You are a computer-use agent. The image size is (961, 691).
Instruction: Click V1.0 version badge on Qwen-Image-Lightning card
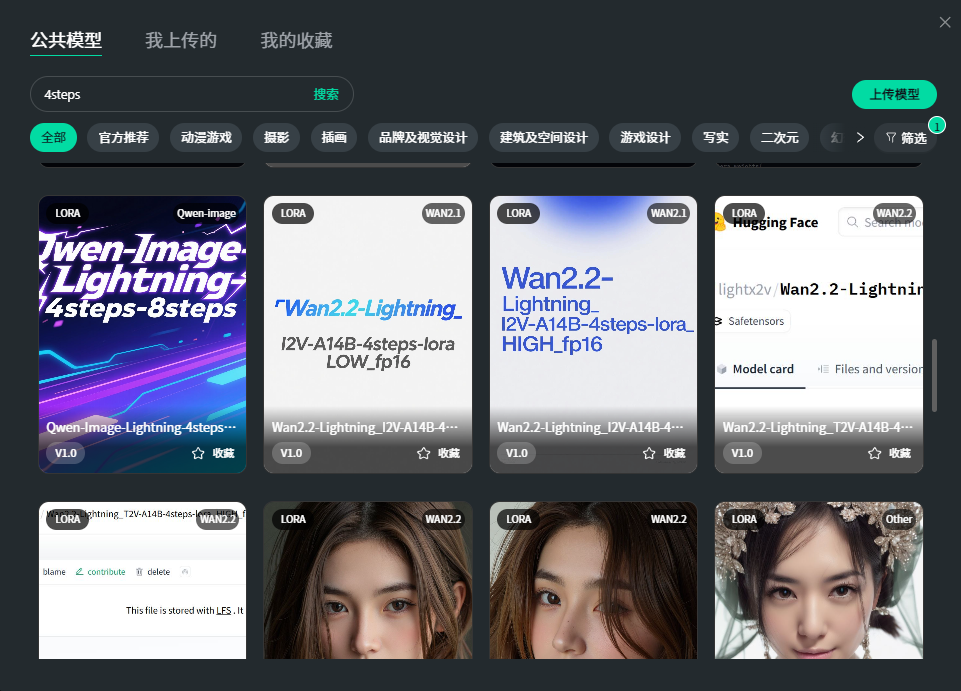click(66, 453)
